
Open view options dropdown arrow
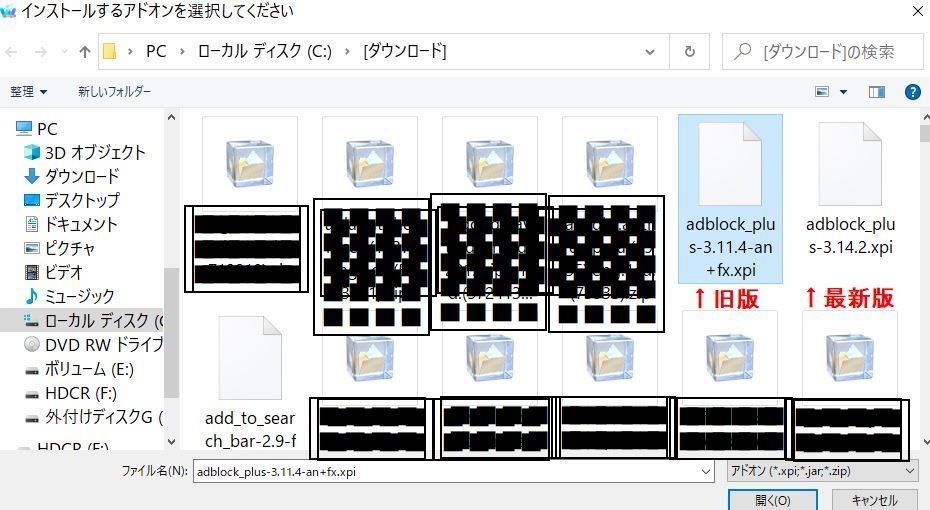(843, 92)
